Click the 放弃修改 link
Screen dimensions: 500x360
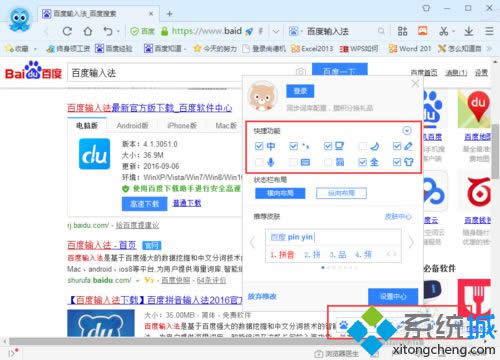[x=262, y=296]
